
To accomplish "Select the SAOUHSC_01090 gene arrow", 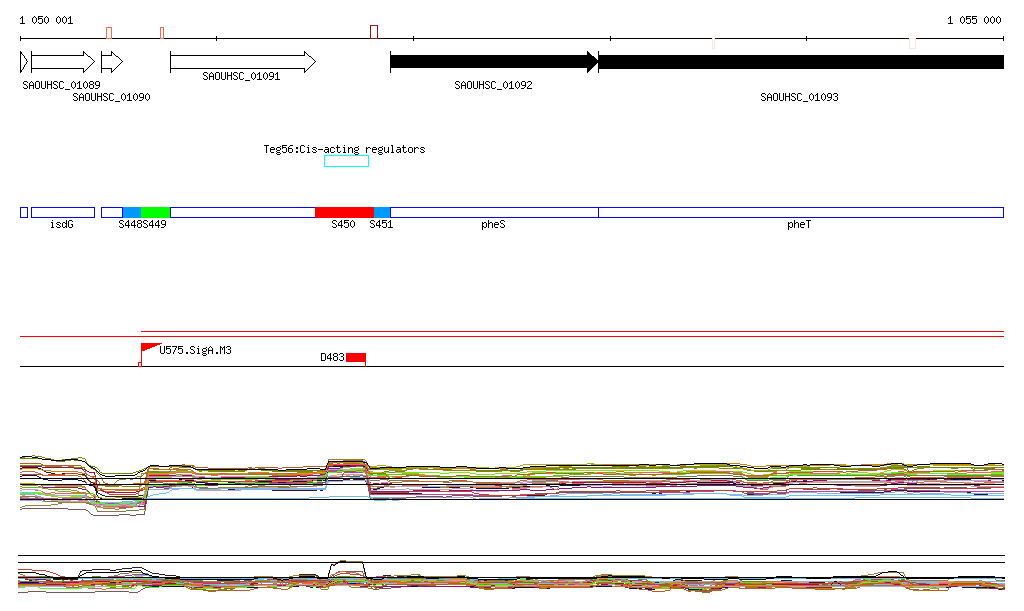I will pos(111,62).
